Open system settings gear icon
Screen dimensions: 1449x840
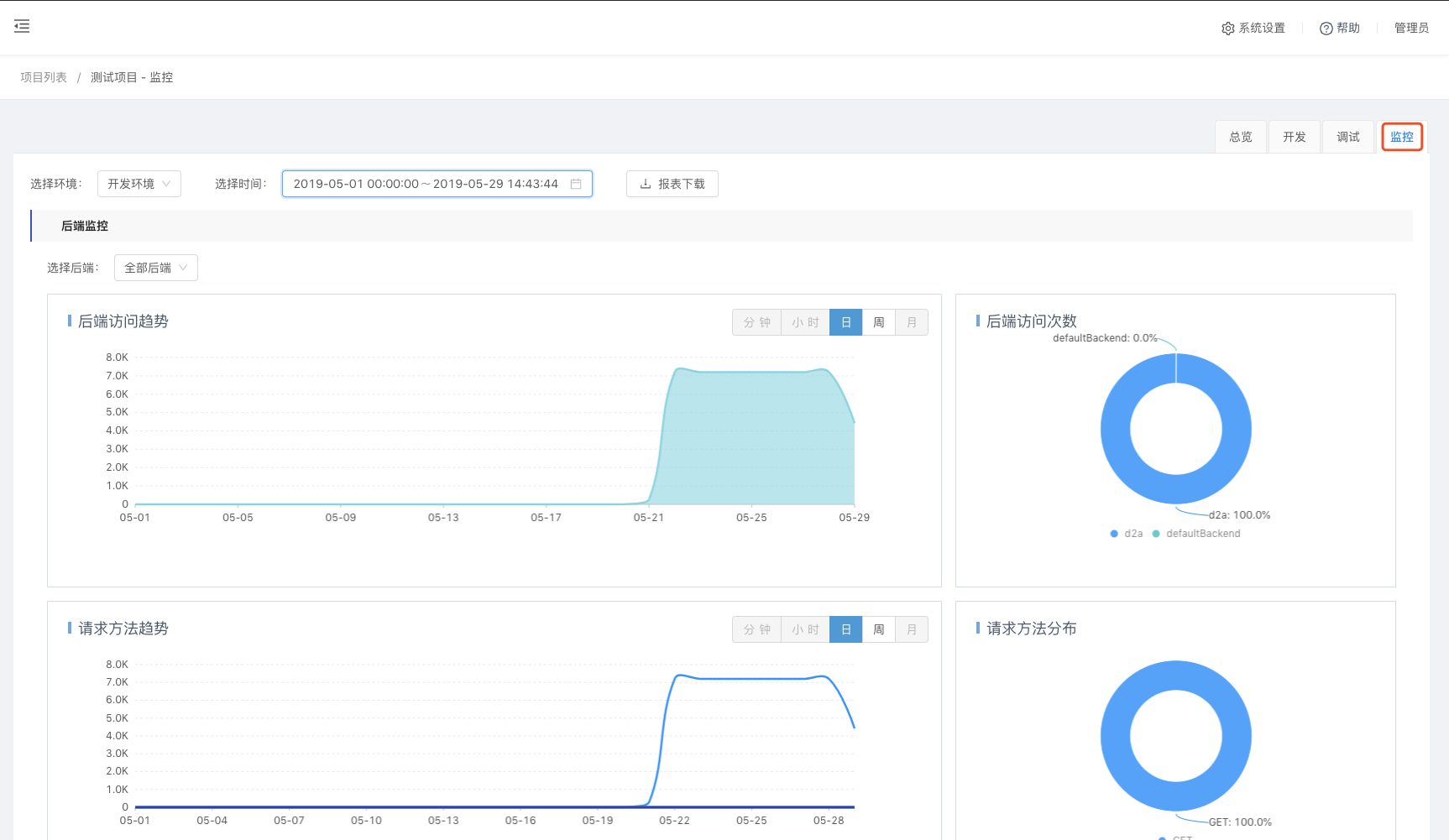click(1227, 29)
